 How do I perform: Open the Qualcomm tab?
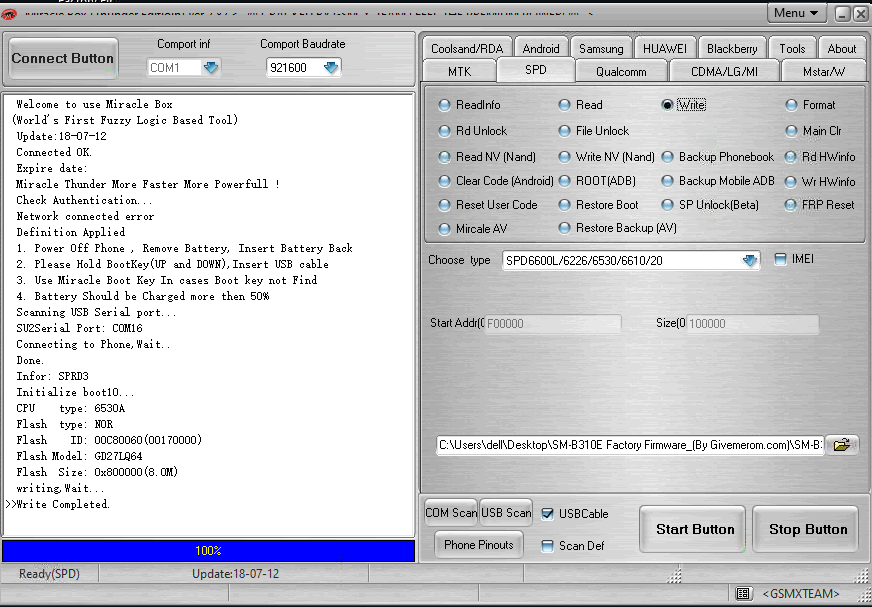621,71
